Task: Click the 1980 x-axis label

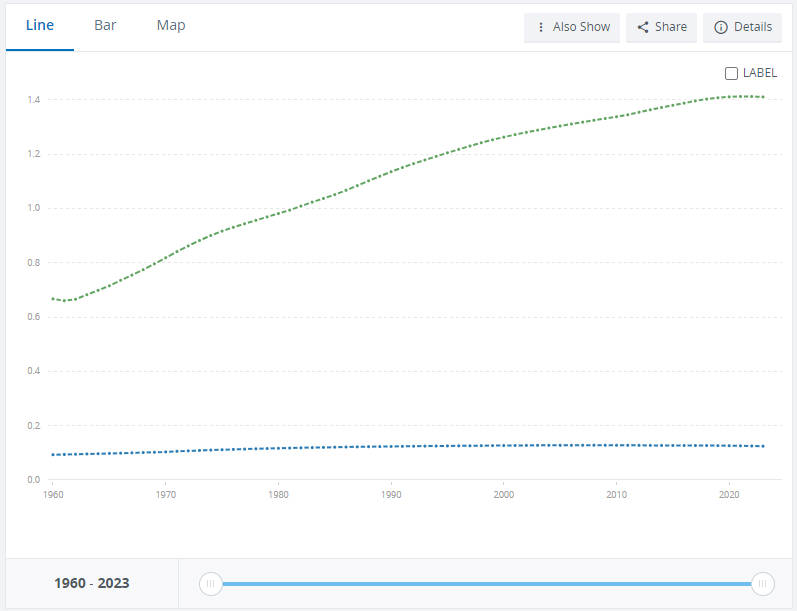Action: pyautogui.click(x=278, y=495)
